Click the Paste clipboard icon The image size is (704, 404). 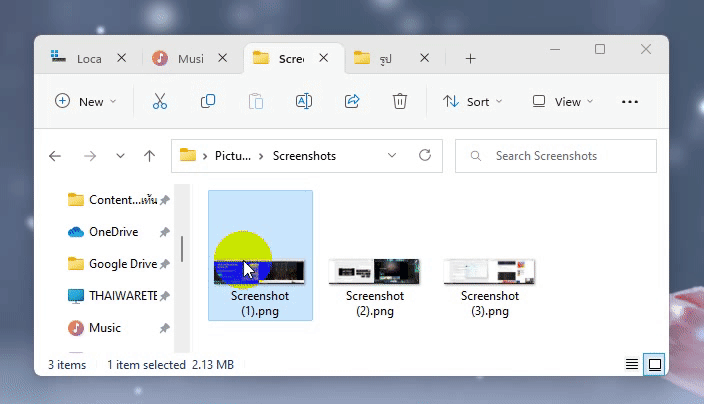coord(256,101)
